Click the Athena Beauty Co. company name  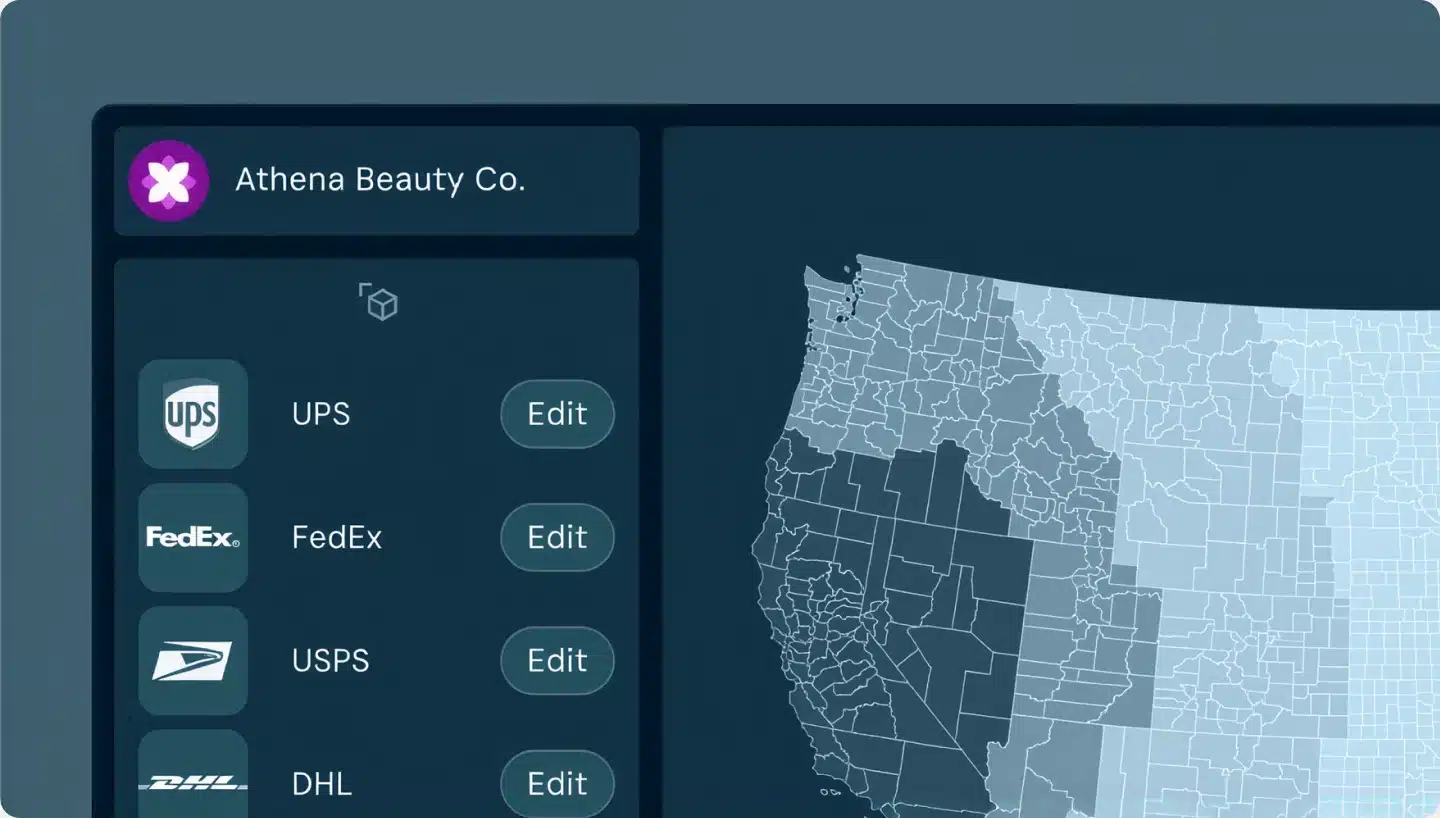pos(380,180)
